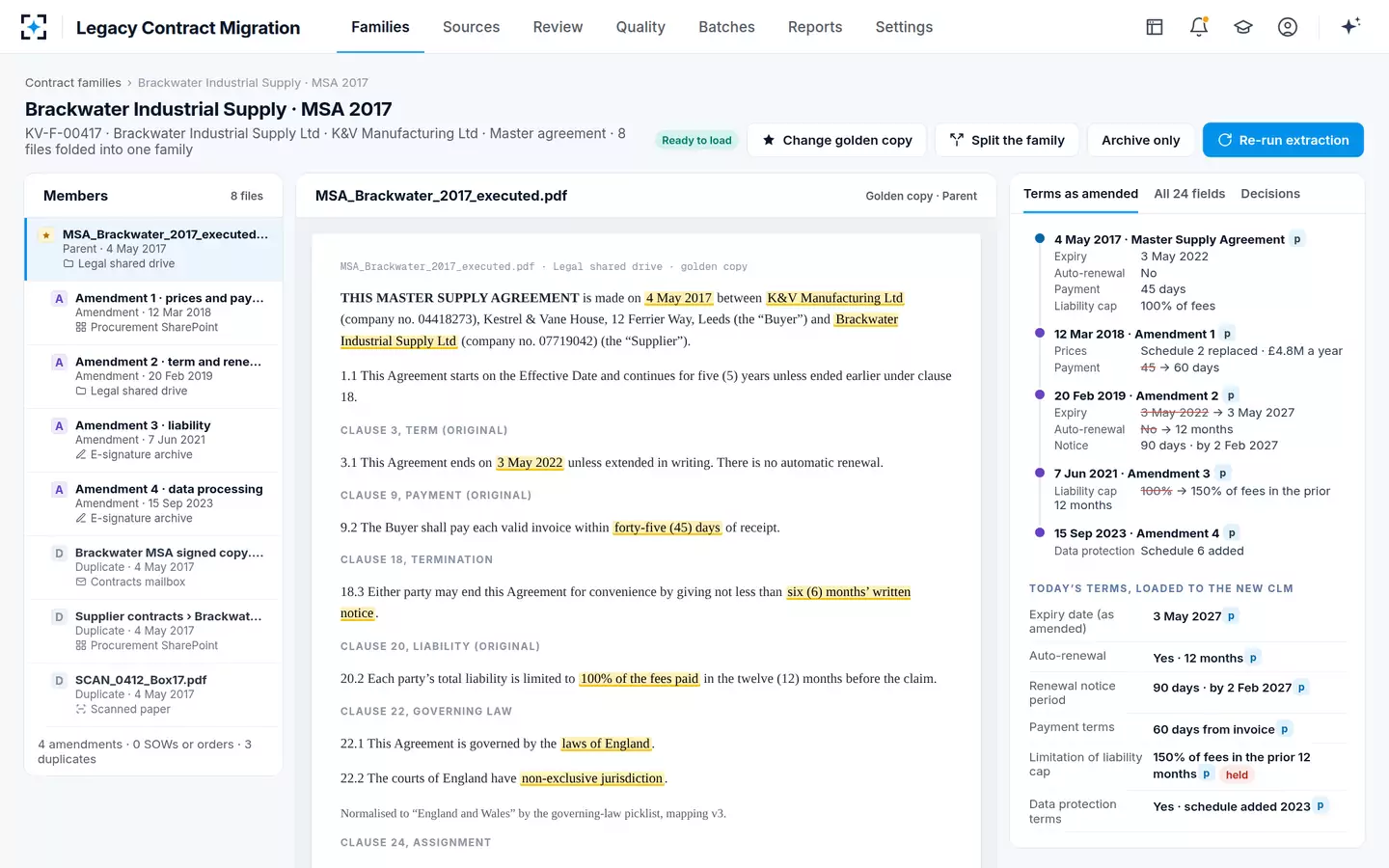1389x868 pixels.
Task: Switch to the Decisions tab
Action: click(1270, 194)
